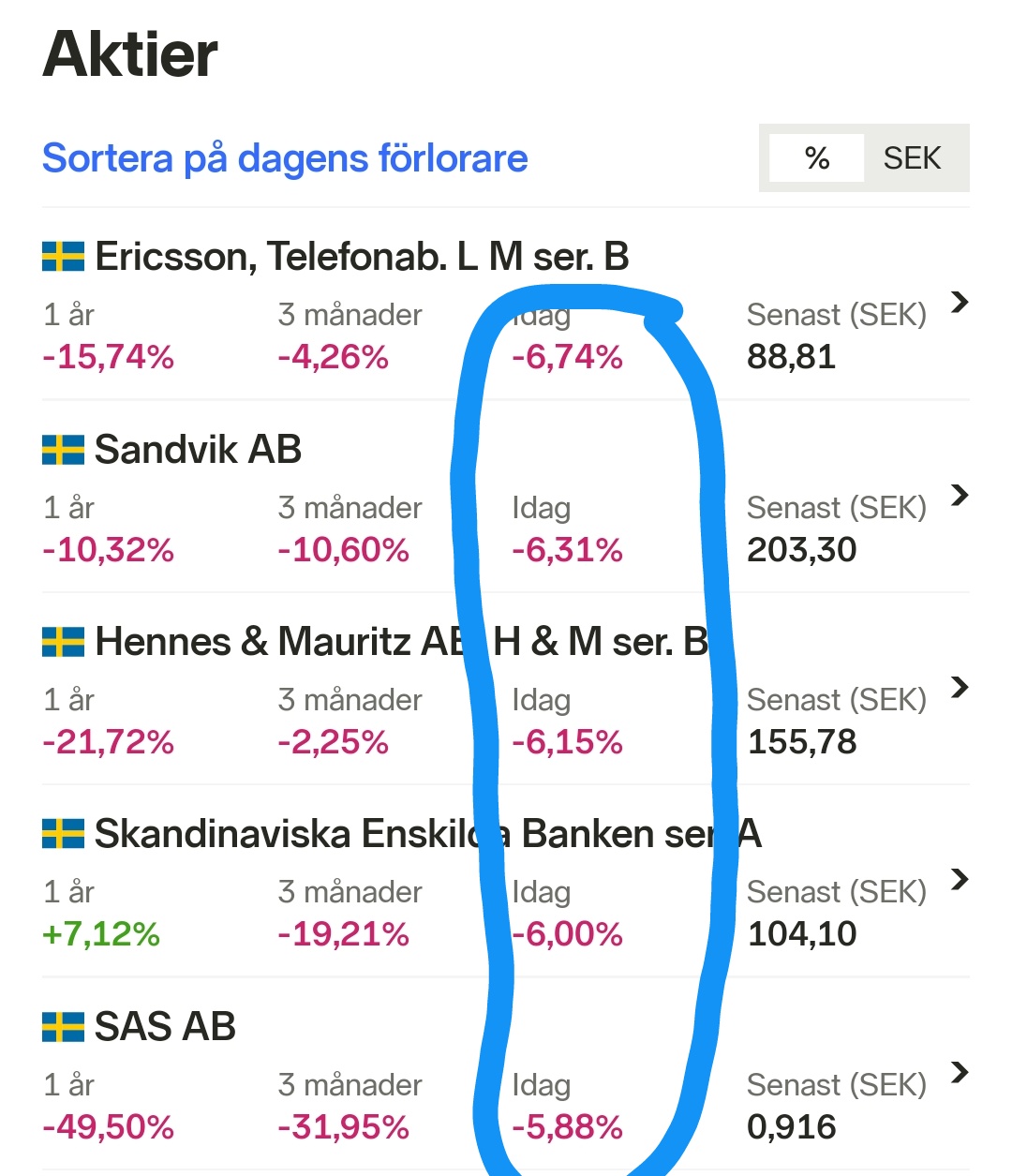Expand Sandvik AB row using its chevron
Screen dimensions: 1012x1176
959,495
